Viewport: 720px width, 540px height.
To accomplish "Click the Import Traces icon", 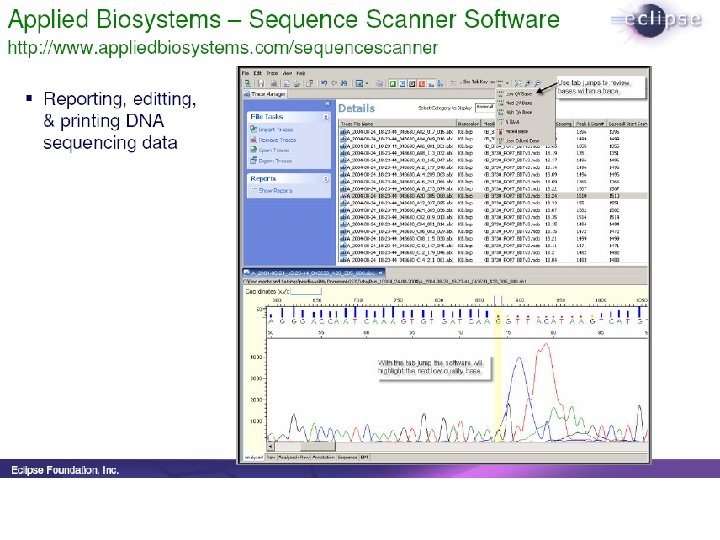I will 253,129.
